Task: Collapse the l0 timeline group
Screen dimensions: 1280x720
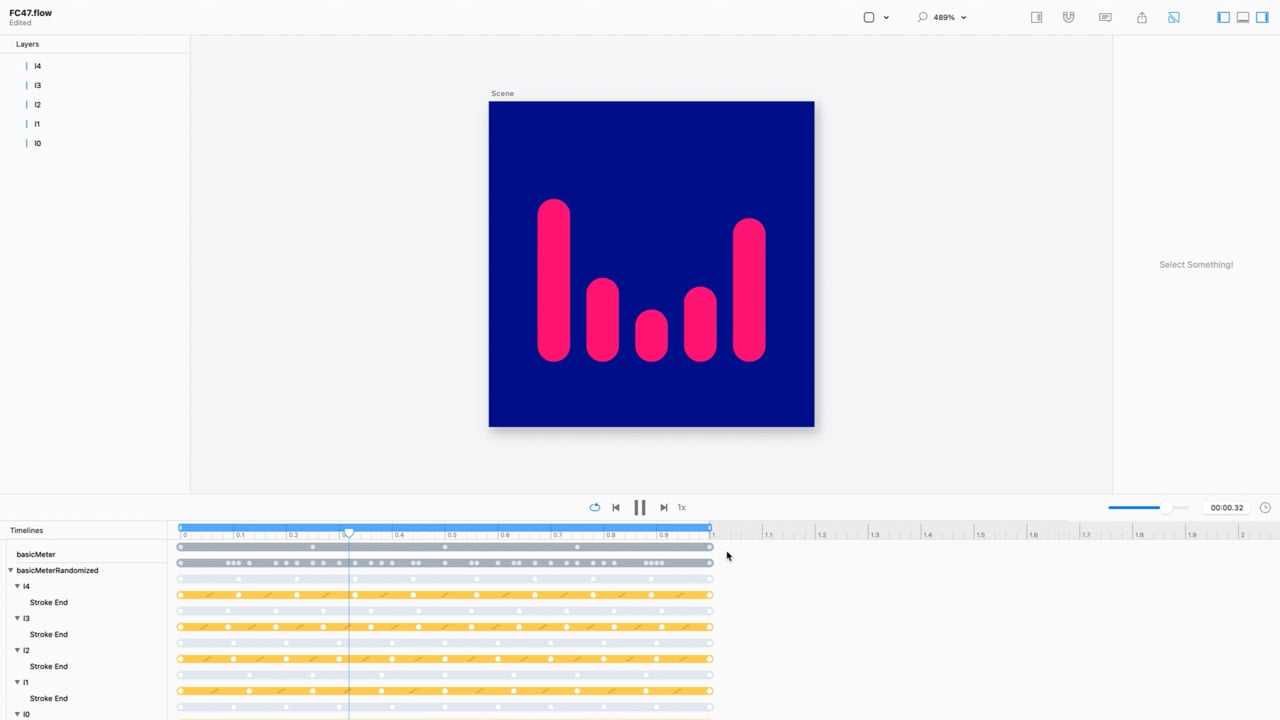Action: tap(17, 714)
